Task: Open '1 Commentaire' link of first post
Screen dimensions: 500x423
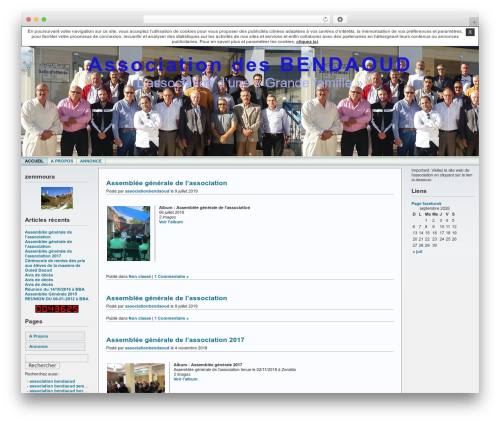Action: pos(171,277)
